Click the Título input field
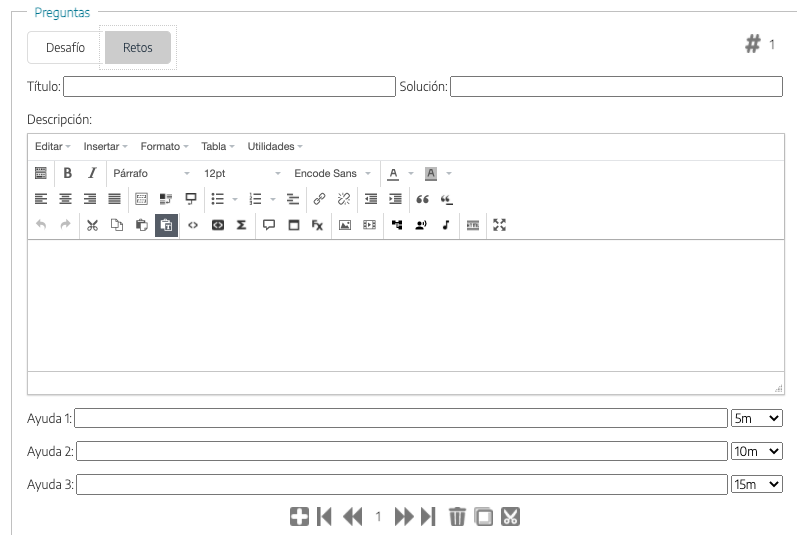The width and height of the screenshot is (797, 535). coord(229,87)
